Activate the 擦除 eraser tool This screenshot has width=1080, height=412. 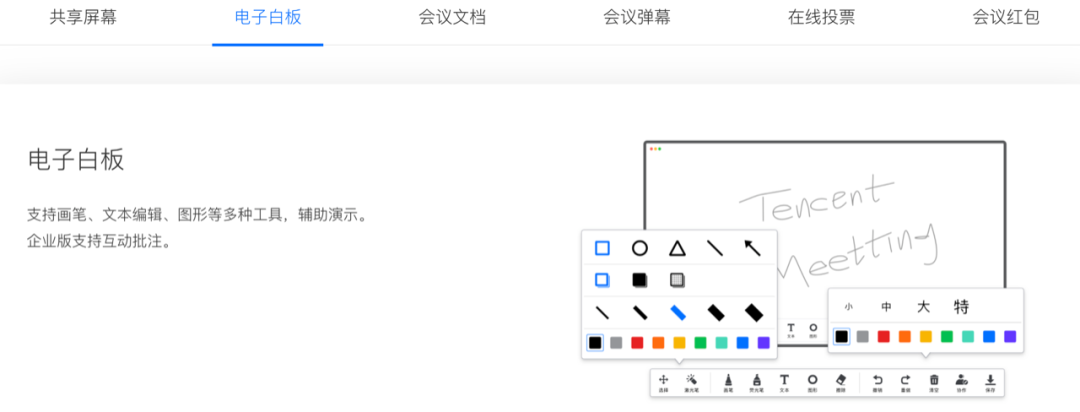click(840, 382)
